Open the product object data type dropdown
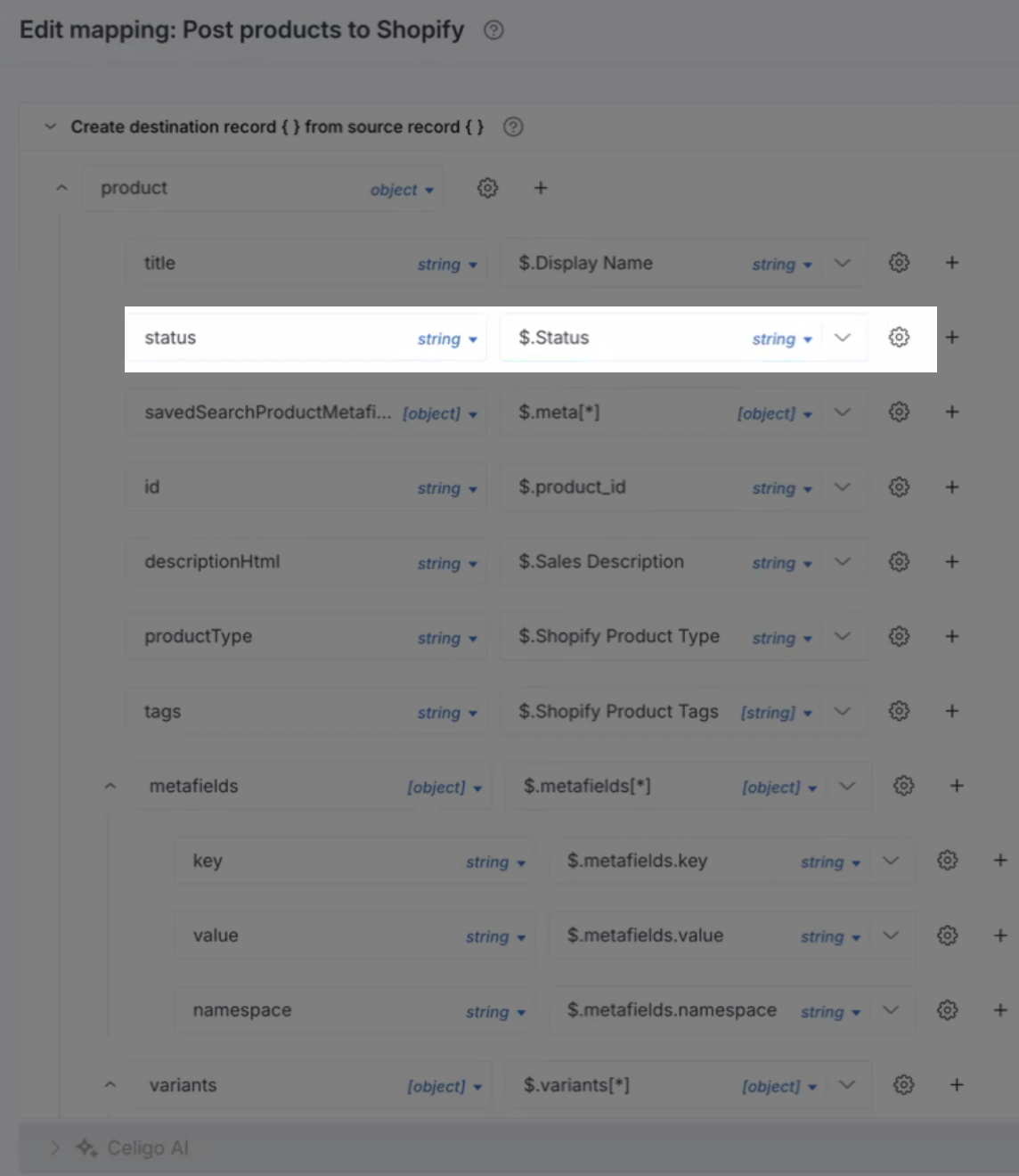This screenshot has height=1176, width=1019. 402,190
